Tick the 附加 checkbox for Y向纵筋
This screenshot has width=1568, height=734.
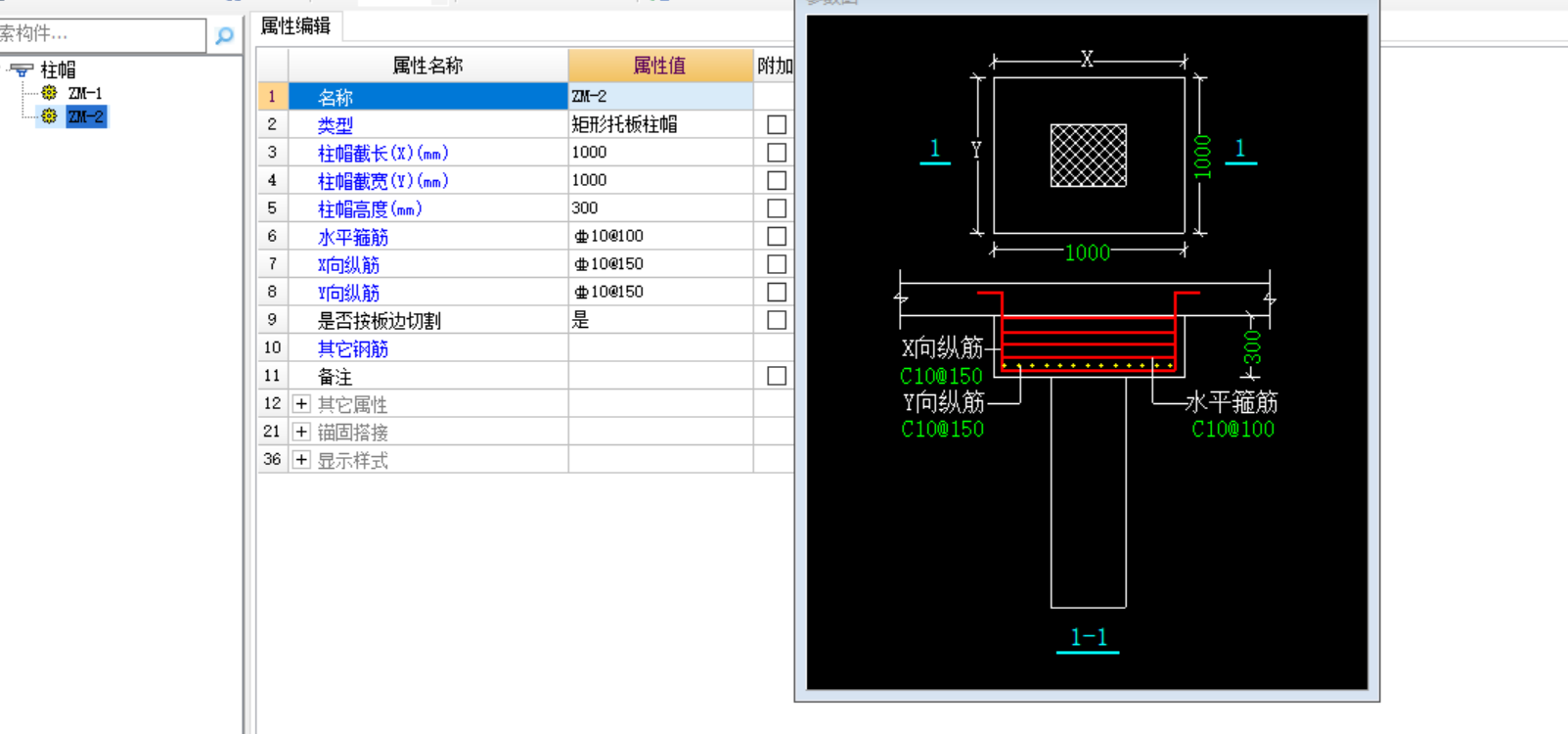coord(777,292)
